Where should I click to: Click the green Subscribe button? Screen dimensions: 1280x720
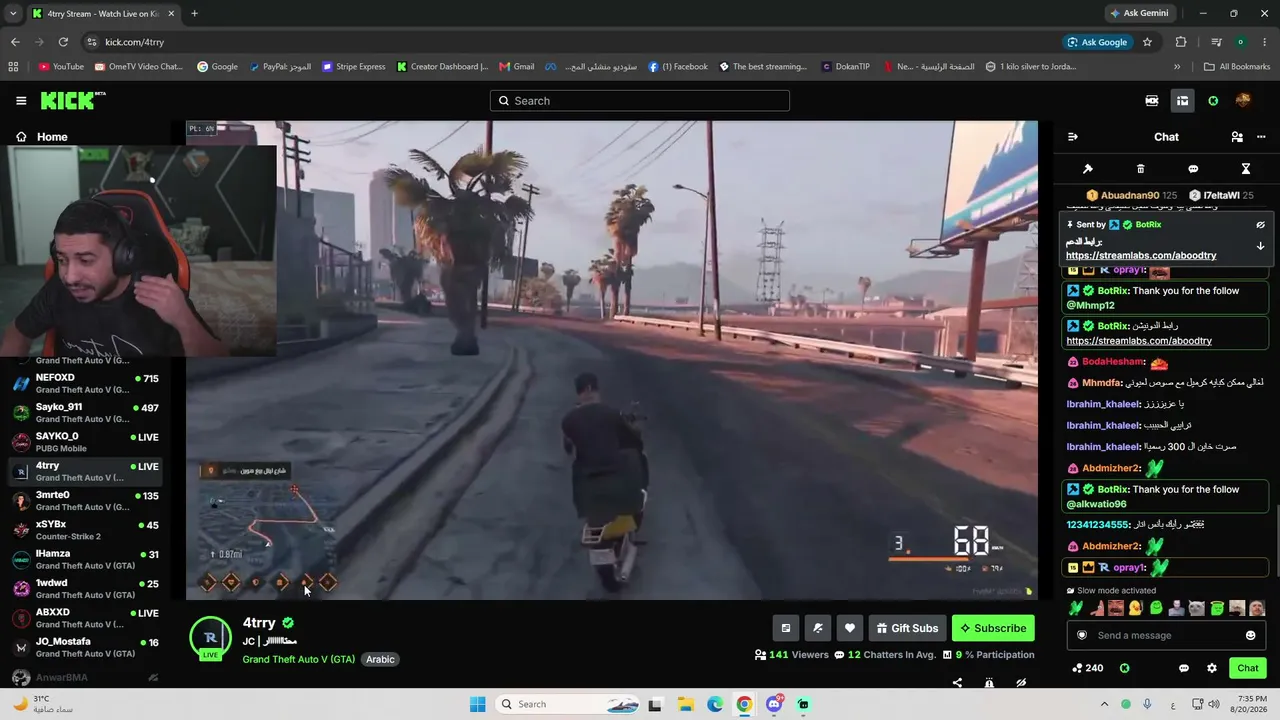click(993, 628)
